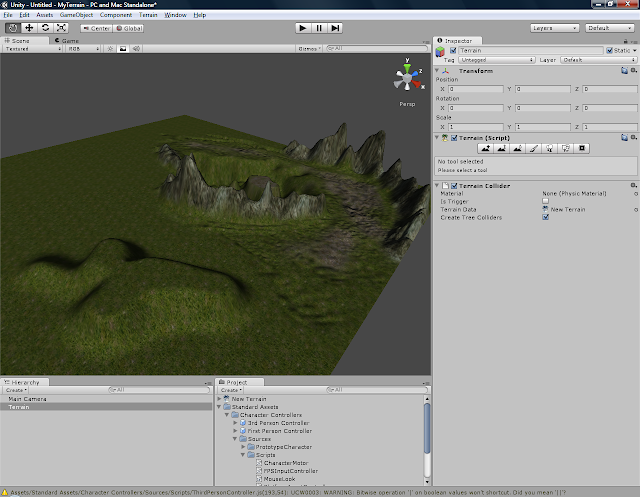This screenshot has width=640, height=497.
Task: Open the GameObject menu
Action: (x=76, y=15)
